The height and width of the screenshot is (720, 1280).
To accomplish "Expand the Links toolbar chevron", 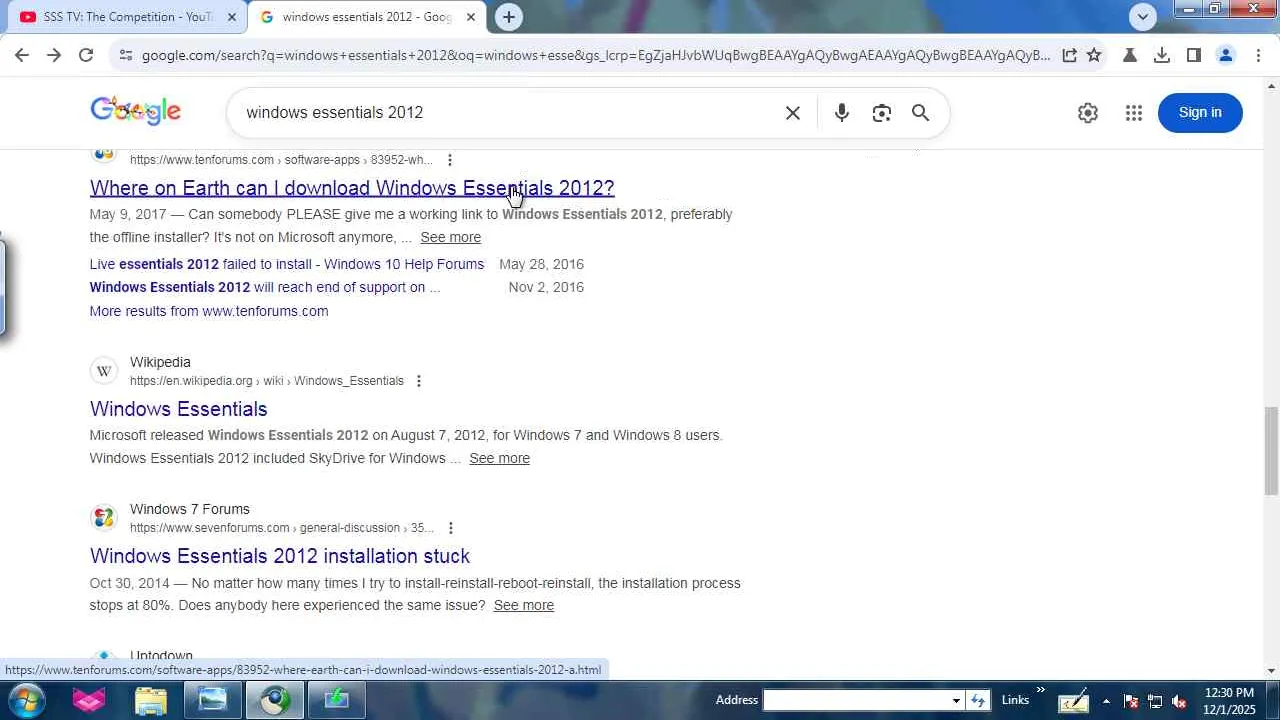I will (x=1040, y=690).
